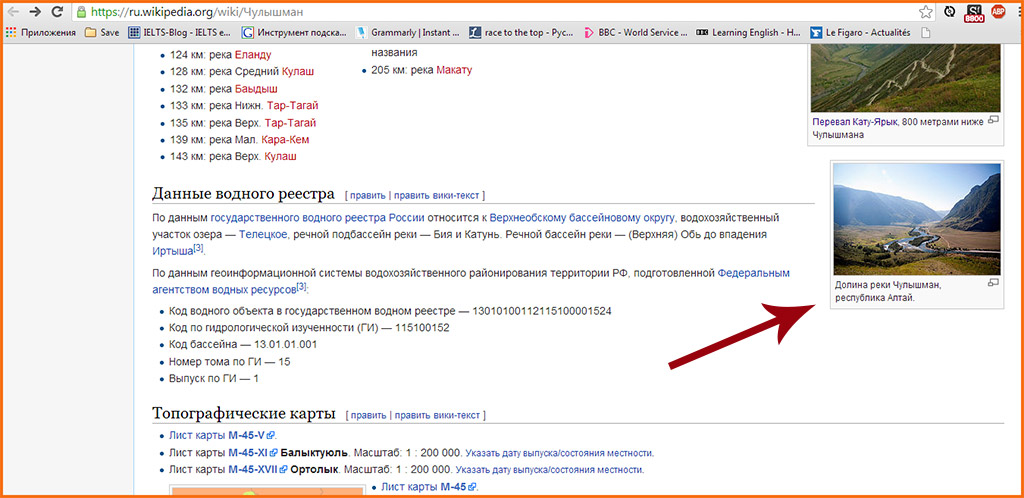Screen dimensions: 1024x498
Task: Open the Adblock Plus extension icon
Action: [x=998, y=12]
